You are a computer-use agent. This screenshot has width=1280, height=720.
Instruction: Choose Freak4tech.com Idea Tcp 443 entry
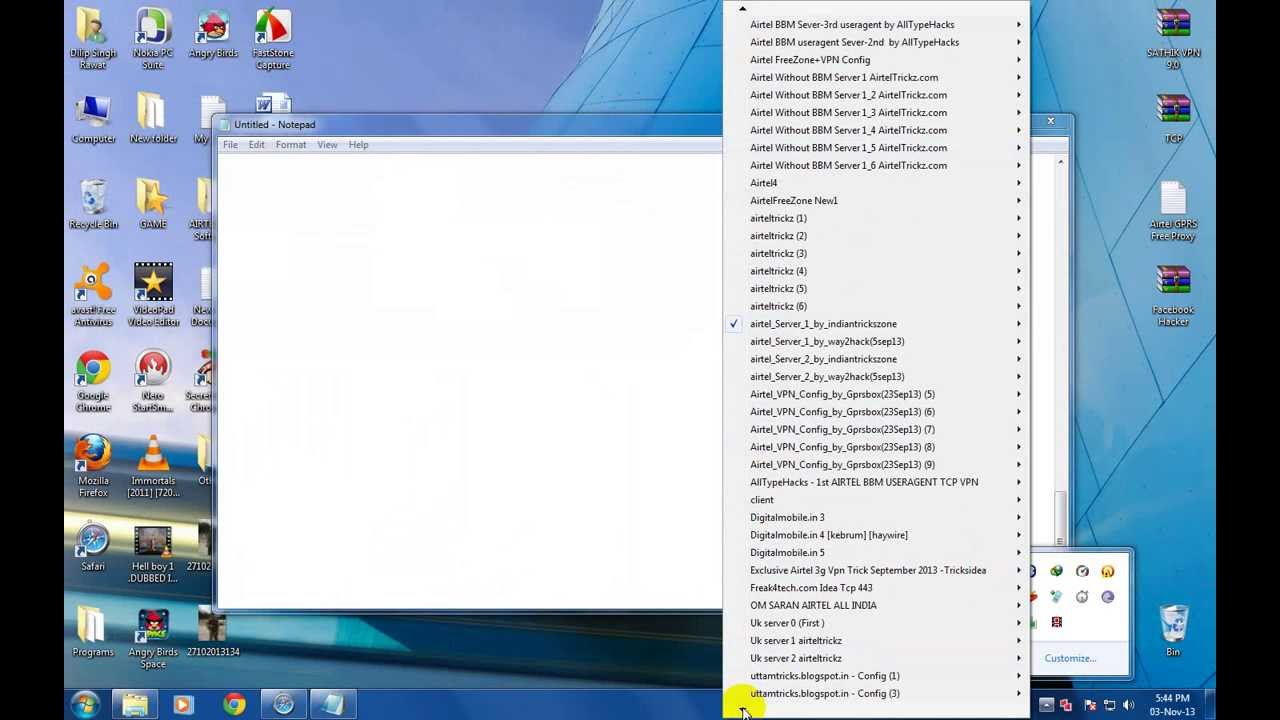pyautogui.click(x=876, y=588)
